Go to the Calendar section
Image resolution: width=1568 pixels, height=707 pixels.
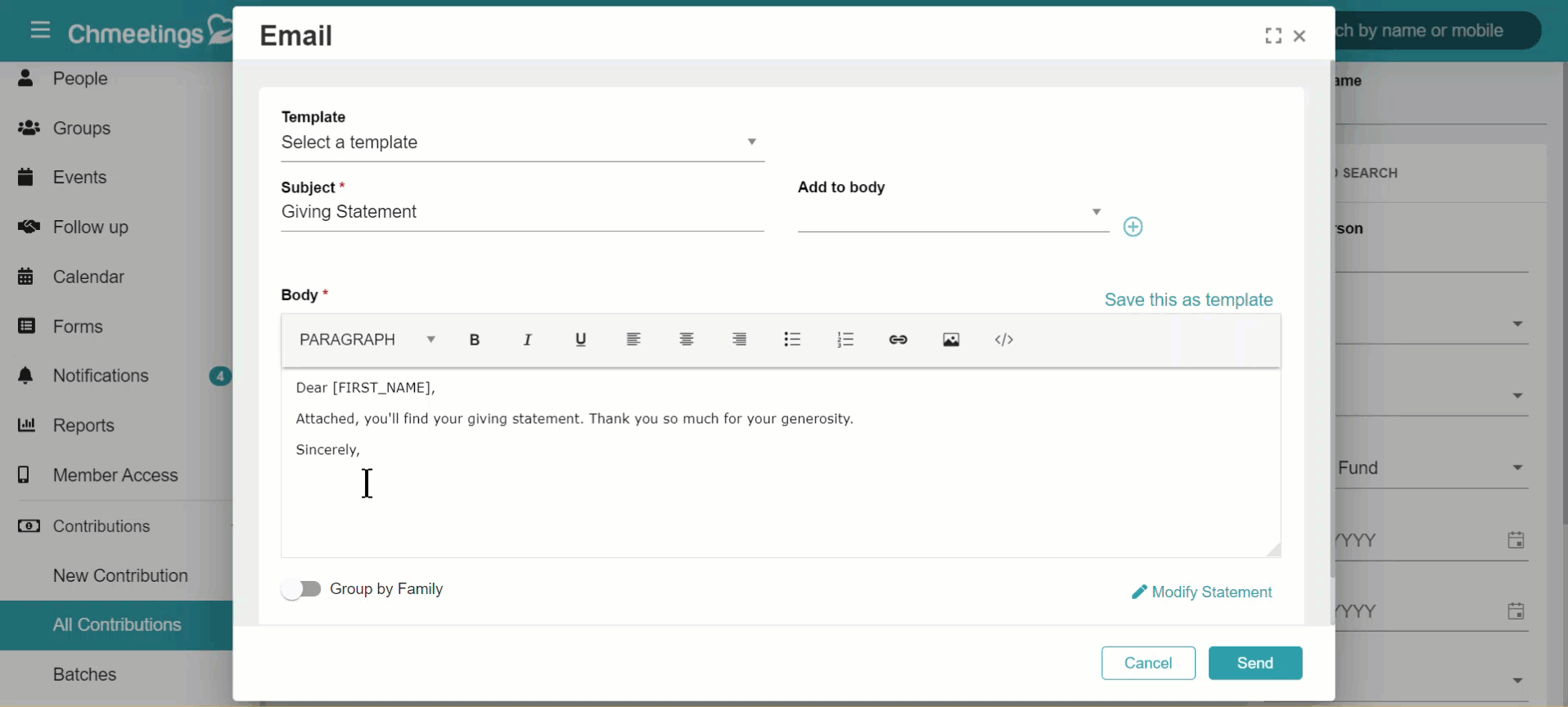tap(88, 277)
